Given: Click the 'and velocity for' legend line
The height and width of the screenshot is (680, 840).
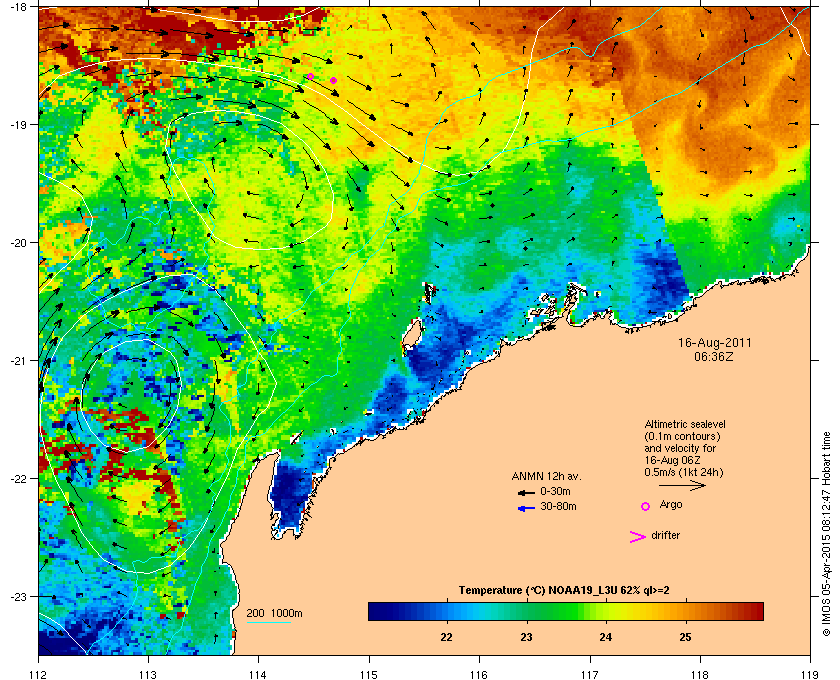Looking at the screenshot, I should coord(680,448).
